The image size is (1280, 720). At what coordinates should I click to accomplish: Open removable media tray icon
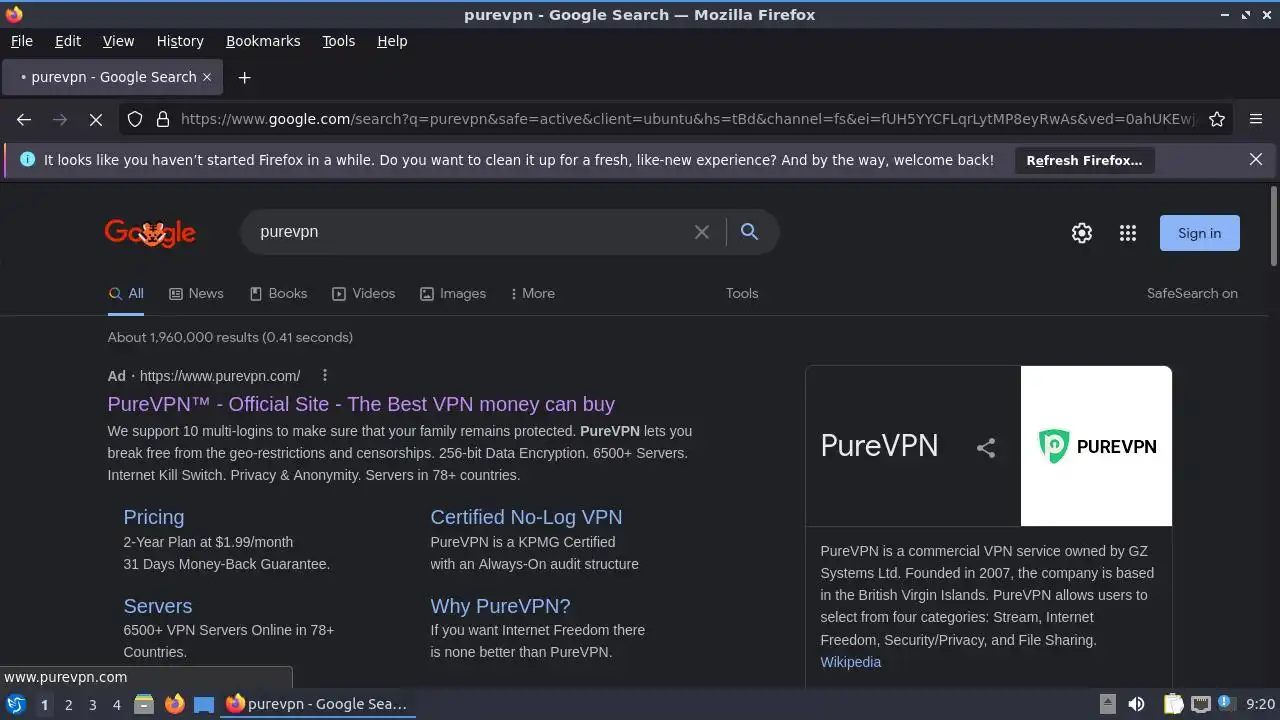click(1107, 704)
